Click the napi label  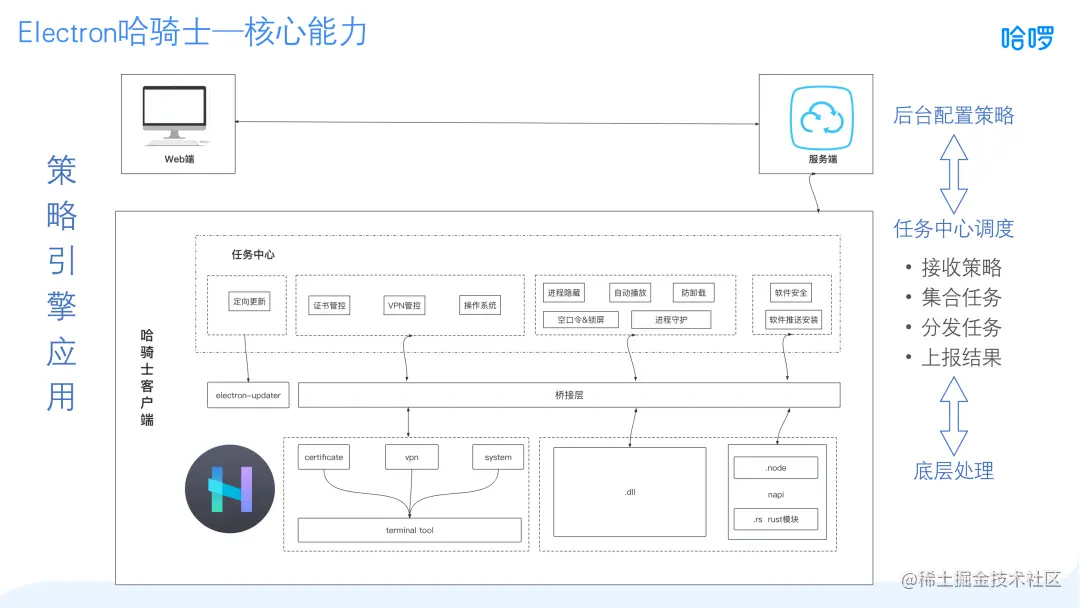point(776,494)
